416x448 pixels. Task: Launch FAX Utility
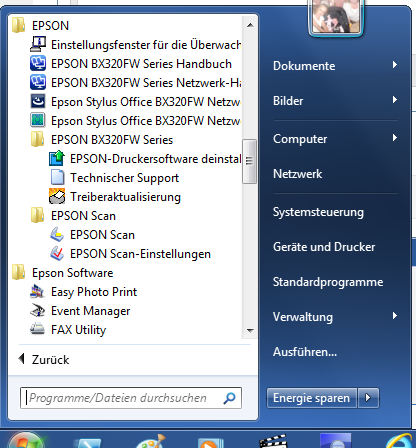point(68,330)
